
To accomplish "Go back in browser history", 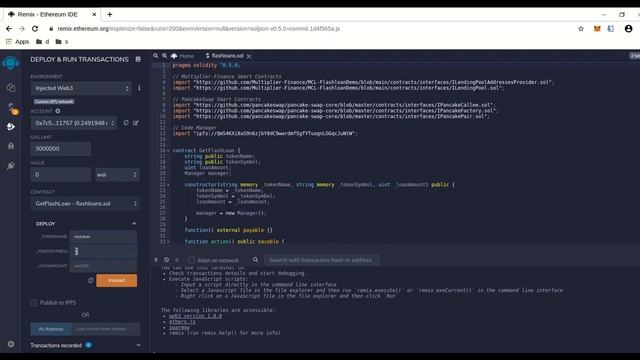I will pyautogui.click(x=9, y=29).
